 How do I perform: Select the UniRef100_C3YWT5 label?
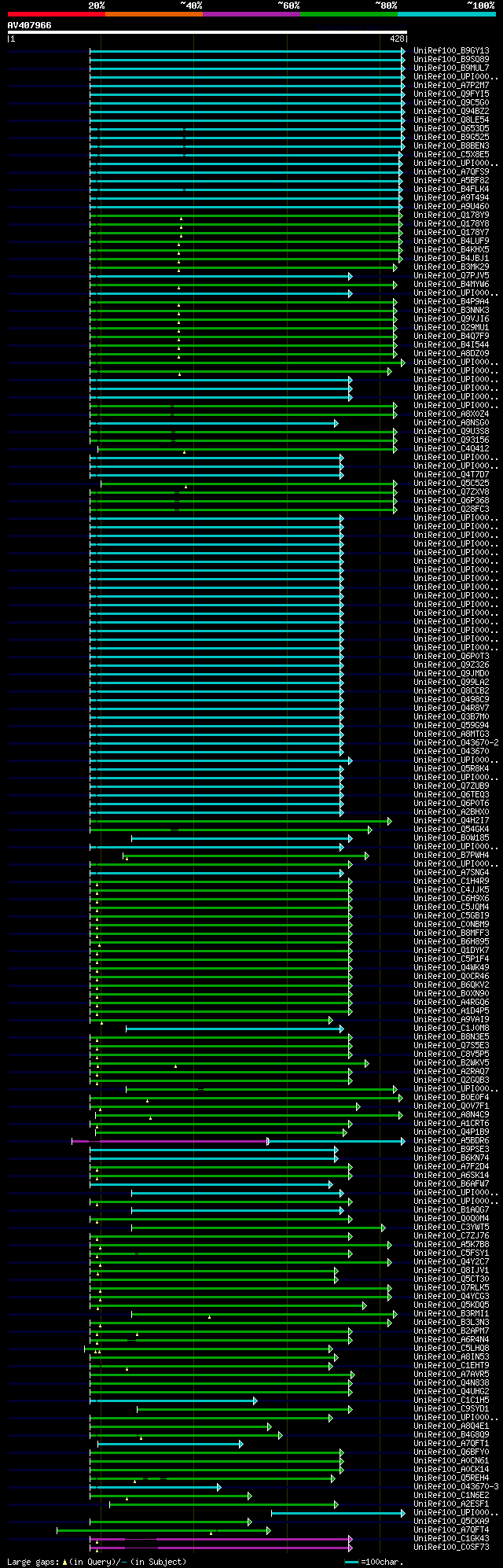451,1228
